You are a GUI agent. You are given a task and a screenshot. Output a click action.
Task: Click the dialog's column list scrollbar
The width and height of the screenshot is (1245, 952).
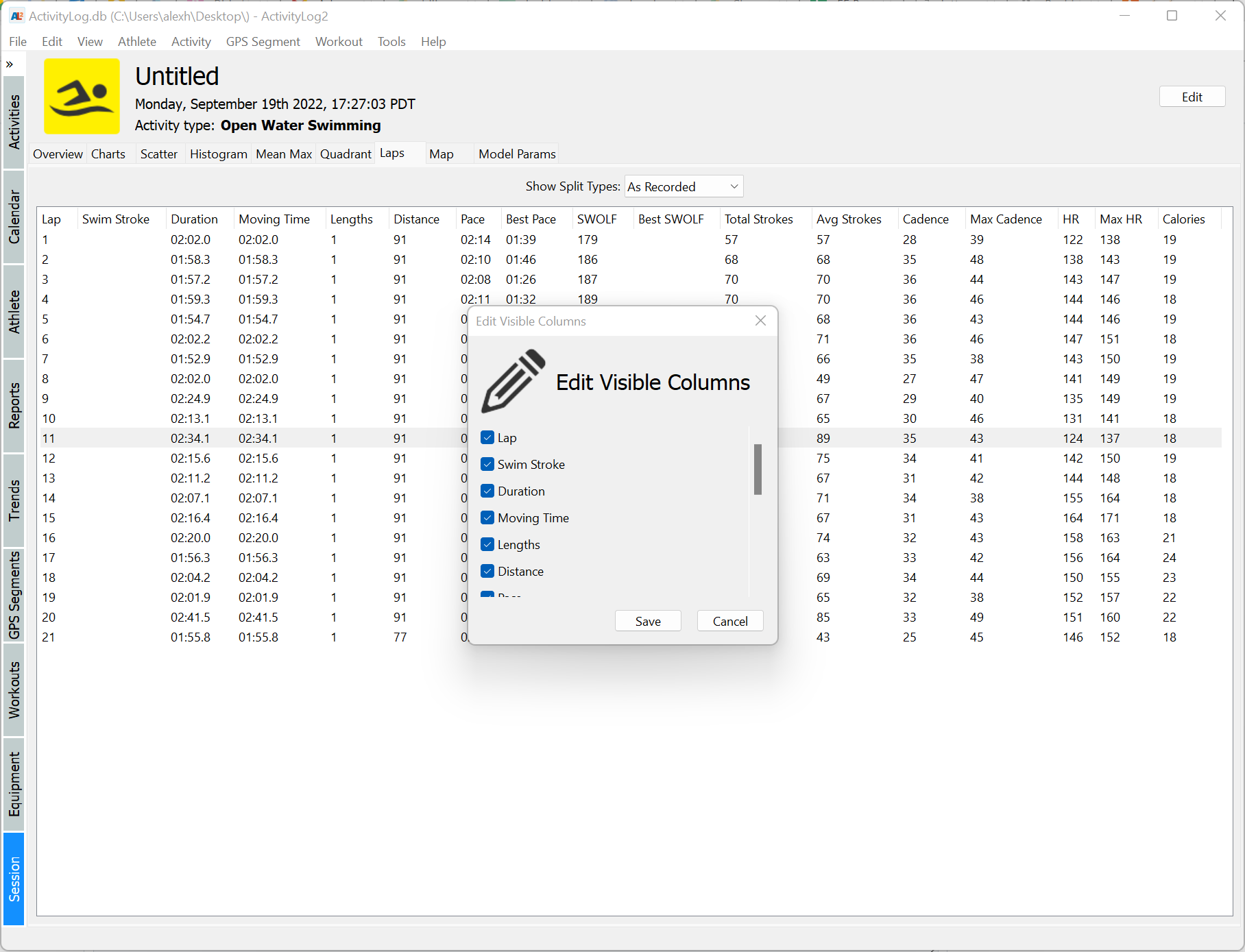click(x=758, y=469)
